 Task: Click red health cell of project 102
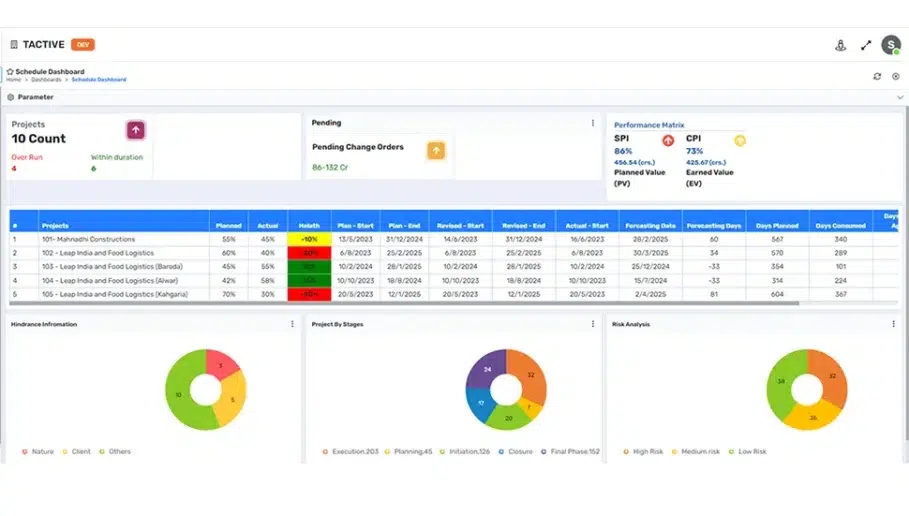click(309, 253)
